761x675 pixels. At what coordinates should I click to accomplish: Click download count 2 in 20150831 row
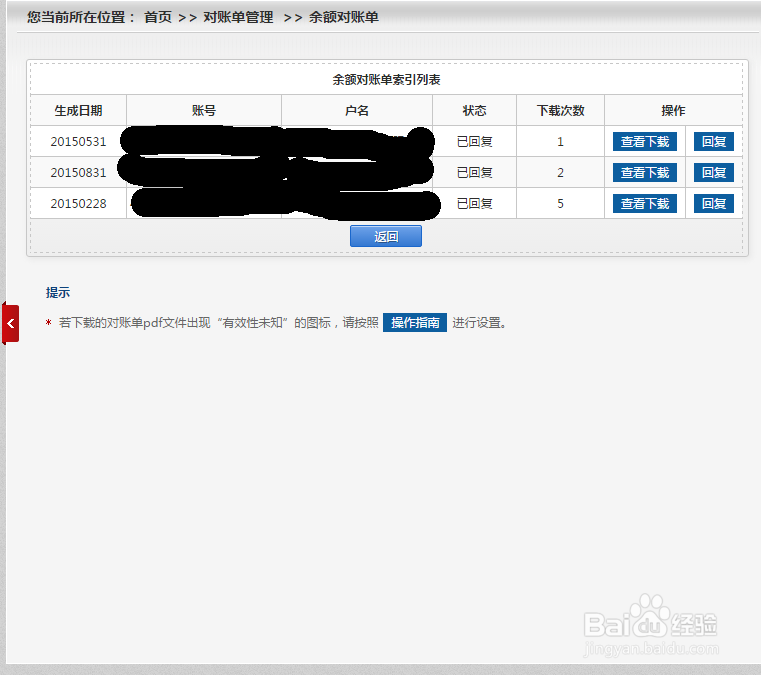coord(560,173)
